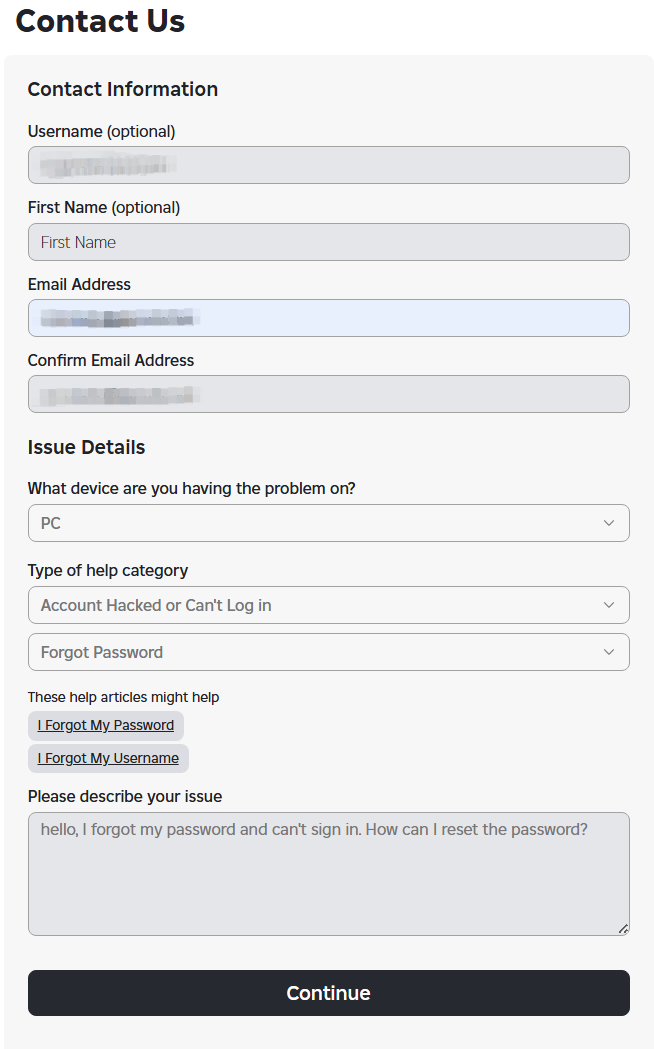Grab the resize handle of the issue textarea

click(623, 929)
